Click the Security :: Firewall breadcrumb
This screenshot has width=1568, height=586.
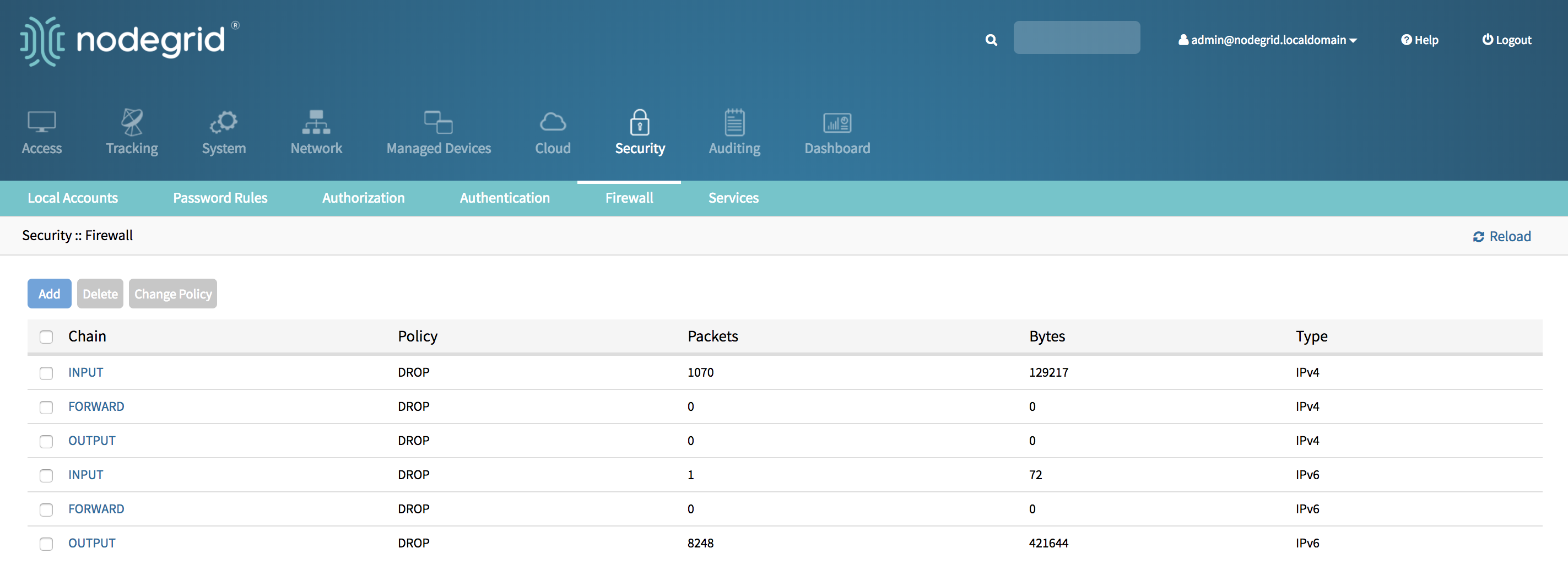(x=77, y=235)
